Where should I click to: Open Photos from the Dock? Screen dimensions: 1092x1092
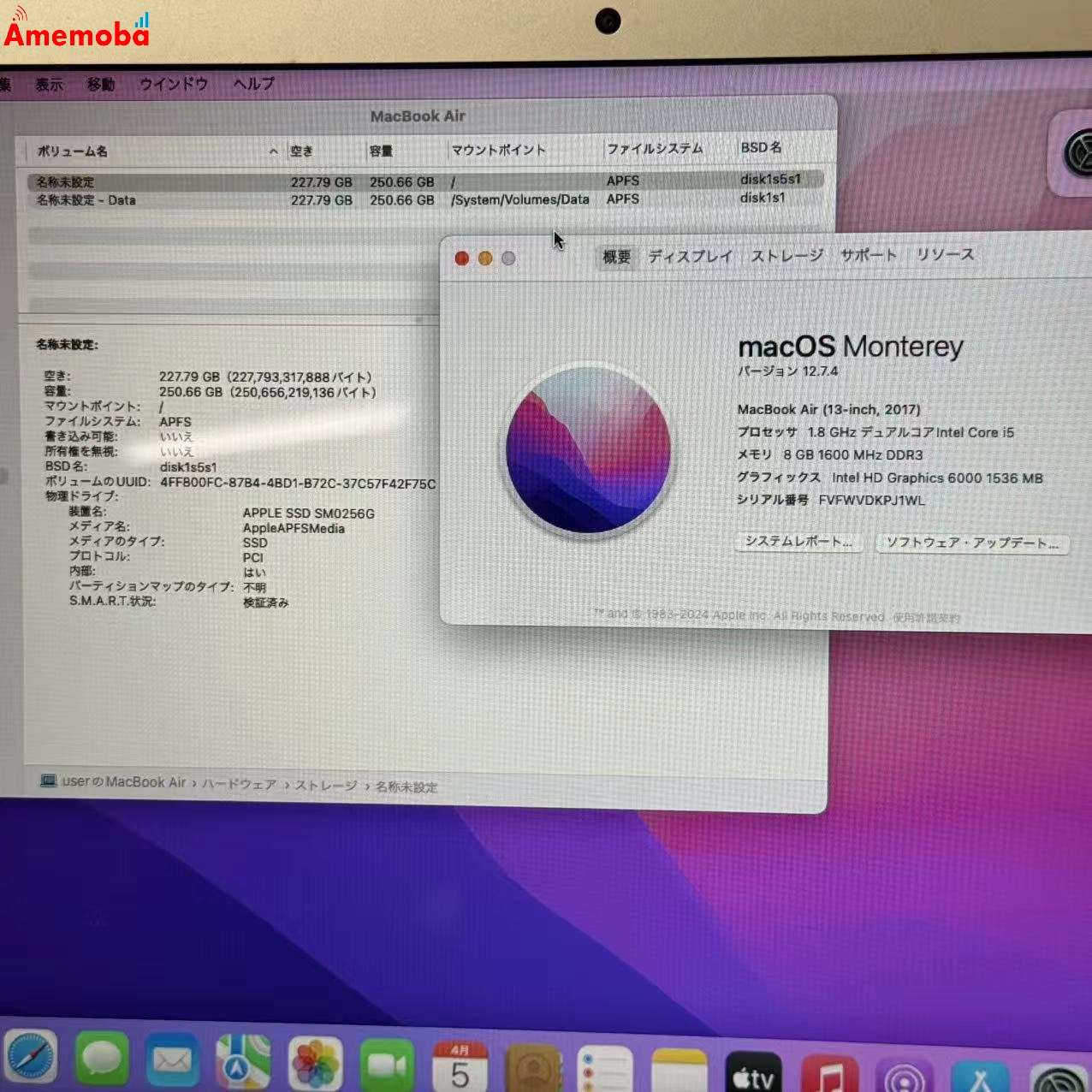click(x=315, y=1064)
